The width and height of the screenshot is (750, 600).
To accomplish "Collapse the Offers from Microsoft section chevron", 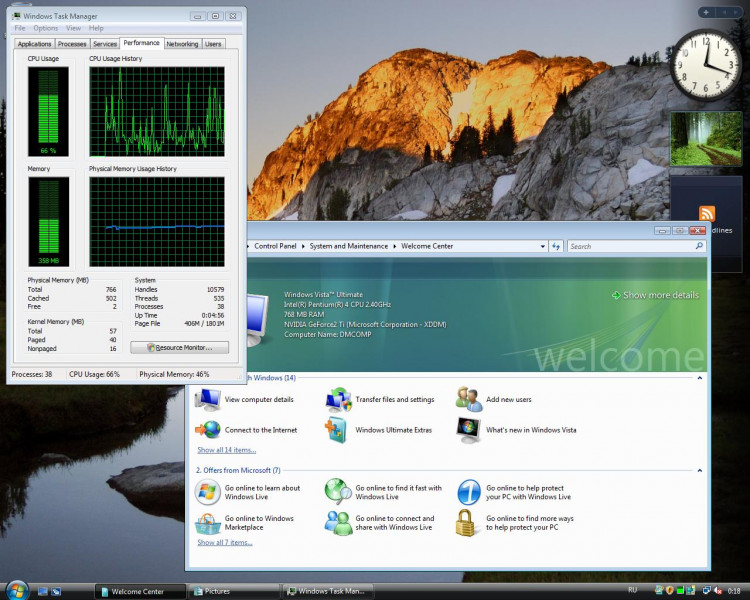I will [700, 471].
